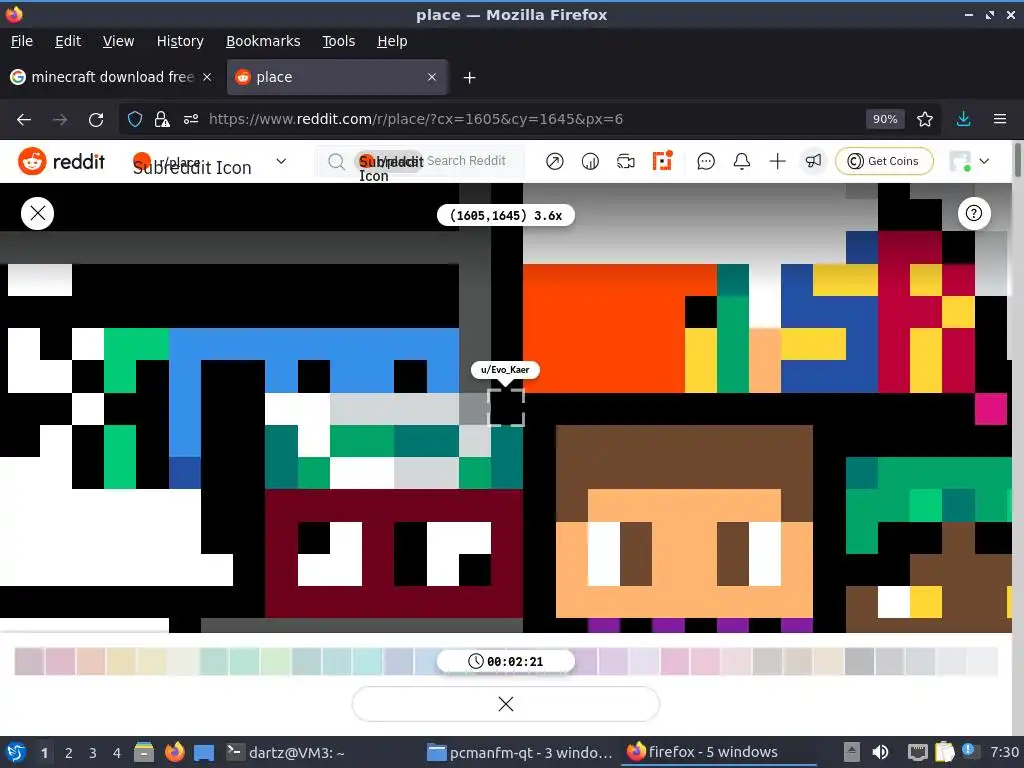Launch Firefox from taskbar quick launch
The width and height of the screenshot is (1024, 768).
coord(174,752)
